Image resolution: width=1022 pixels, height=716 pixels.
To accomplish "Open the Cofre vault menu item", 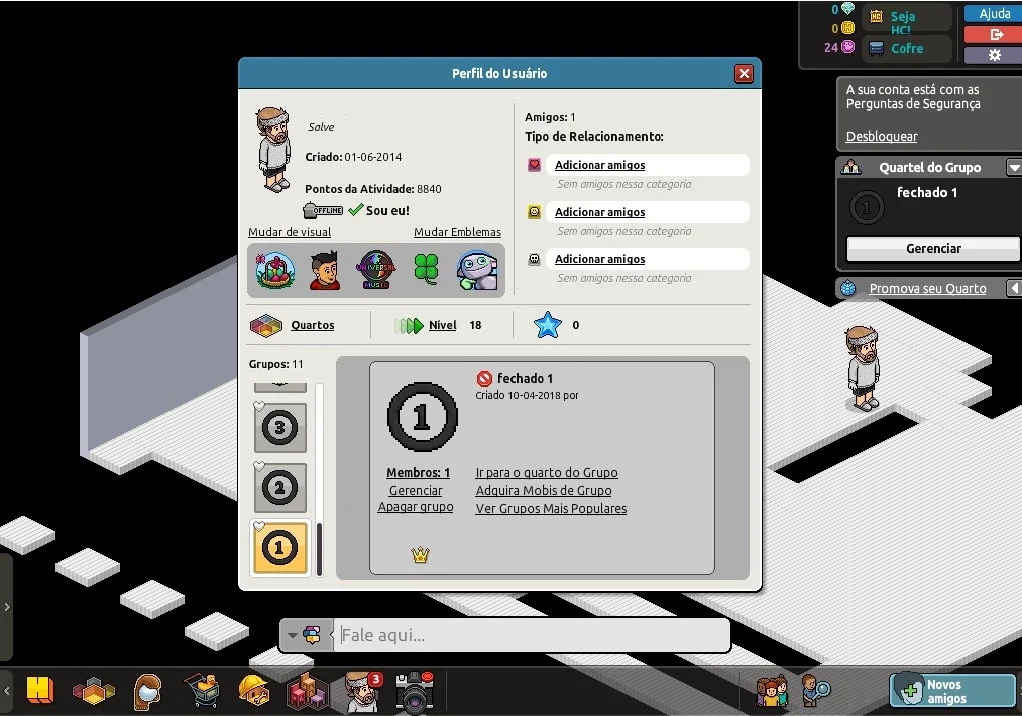I will [x=907, y=48].
